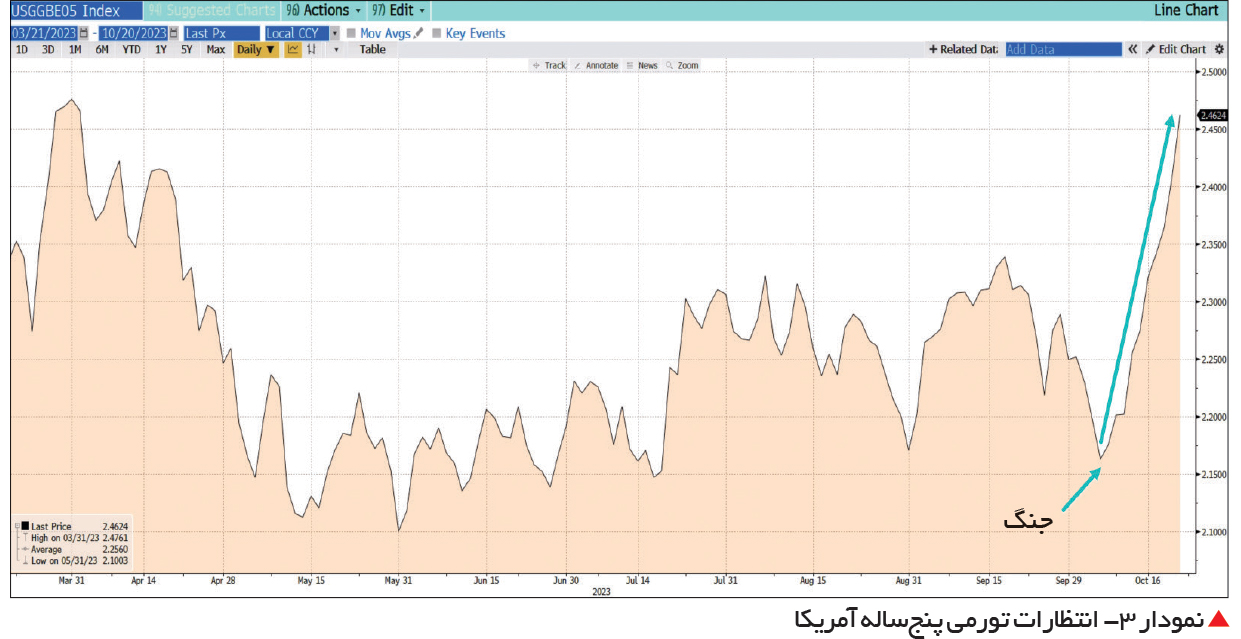Click the Related Data button
The width and height of the screenshot is (1241, 639).
963,49
